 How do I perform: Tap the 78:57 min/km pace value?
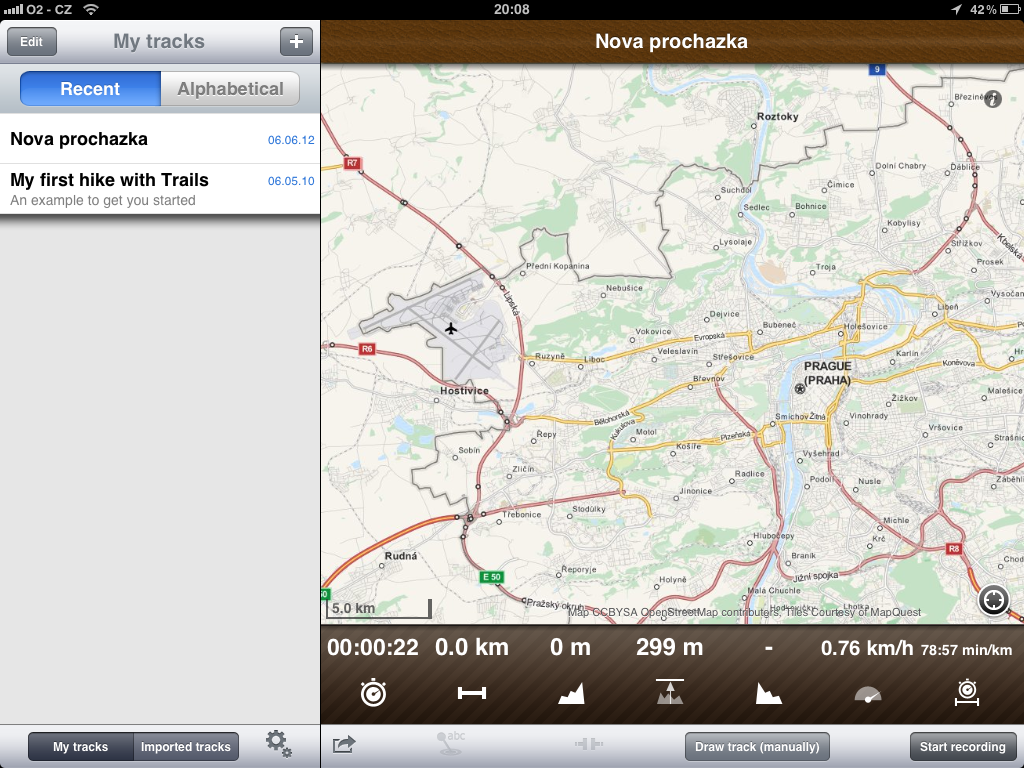click(x=967, y=650)
